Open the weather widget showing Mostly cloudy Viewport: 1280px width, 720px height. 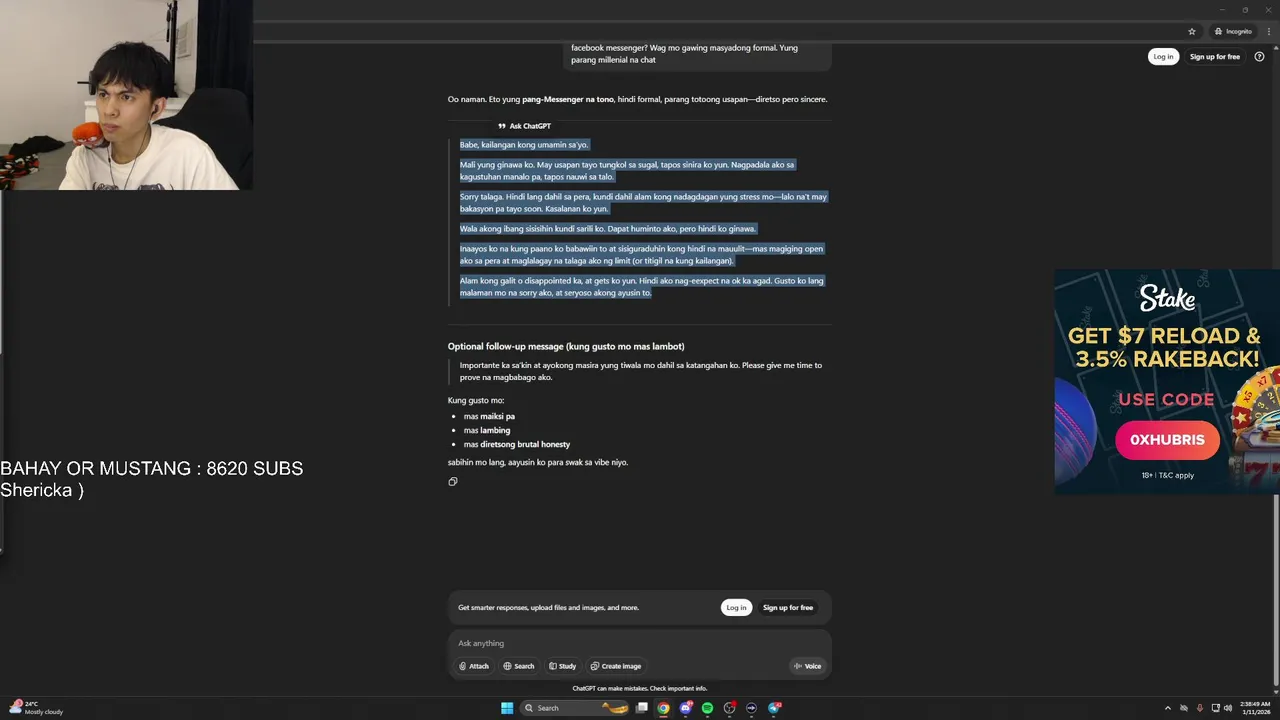pos(36,708)
